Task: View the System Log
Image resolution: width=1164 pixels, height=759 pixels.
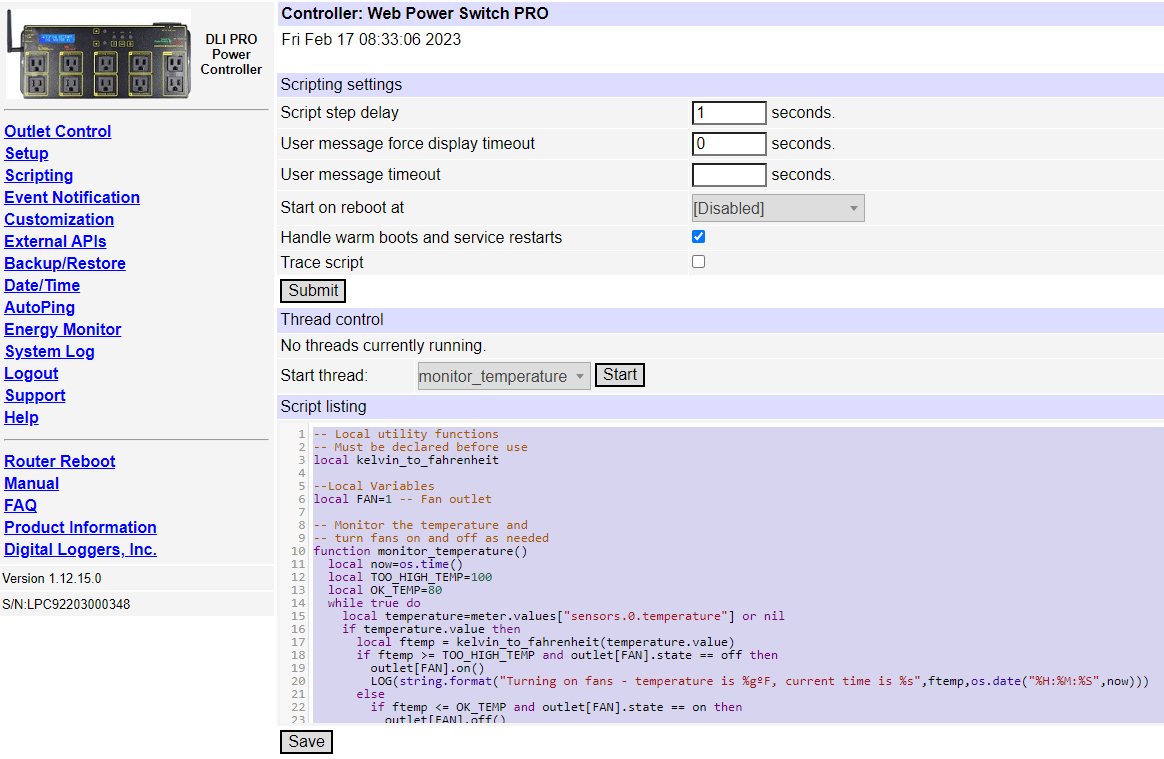Action: click(50, 351)
